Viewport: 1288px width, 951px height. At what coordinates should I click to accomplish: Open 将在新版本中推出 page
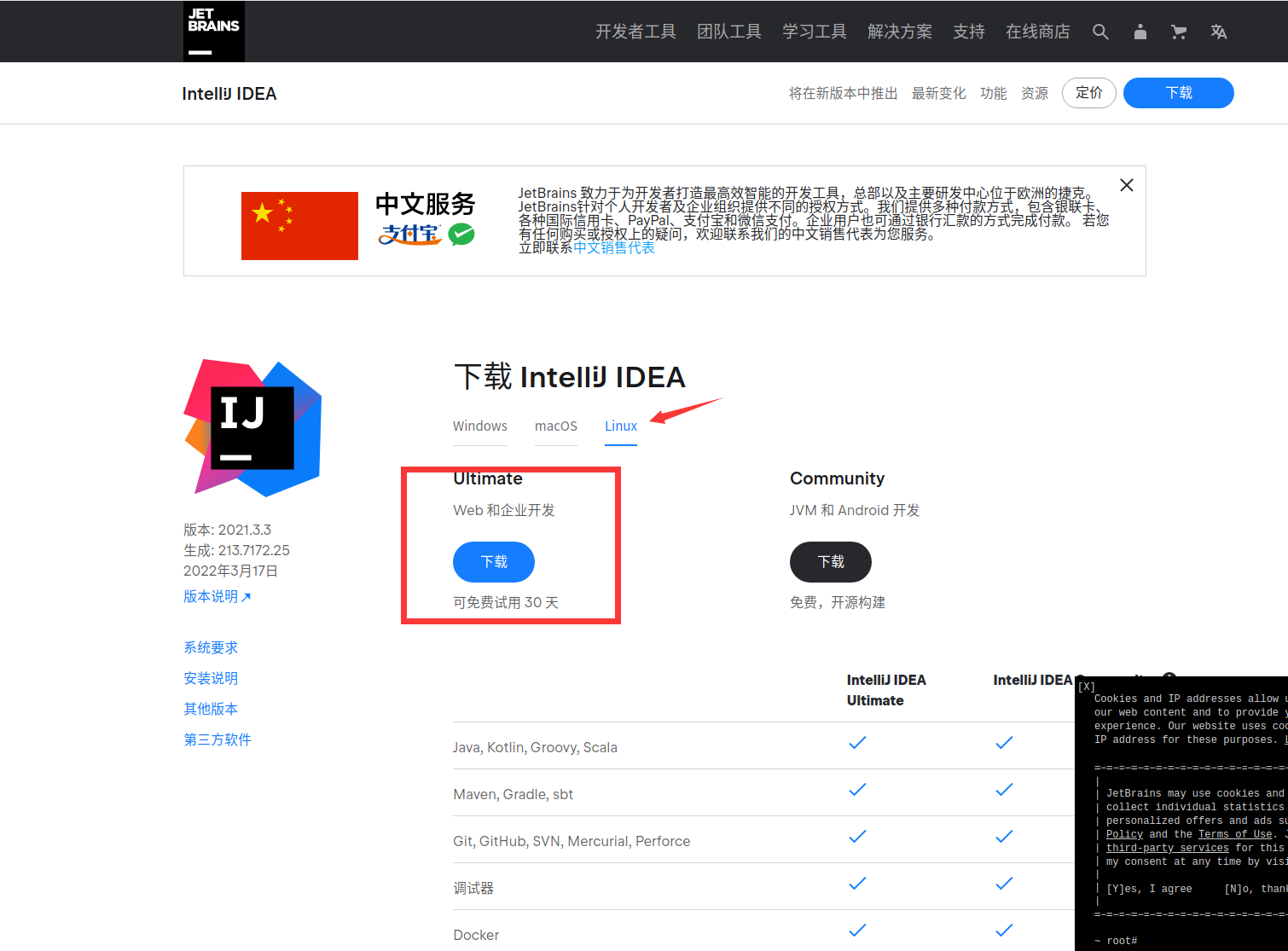click(x=843, y=93)
